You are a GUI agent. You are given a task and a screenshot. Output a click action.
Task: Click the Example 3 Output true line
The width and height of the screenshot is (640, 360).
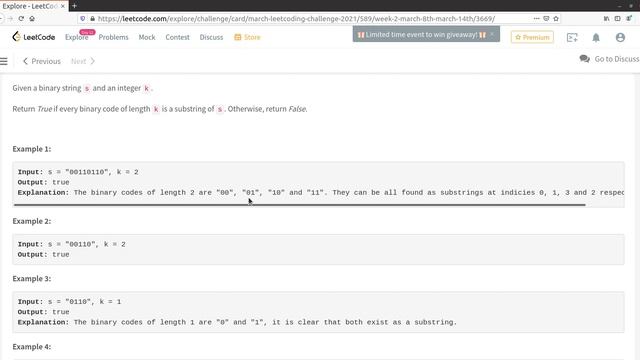point(43,312)
